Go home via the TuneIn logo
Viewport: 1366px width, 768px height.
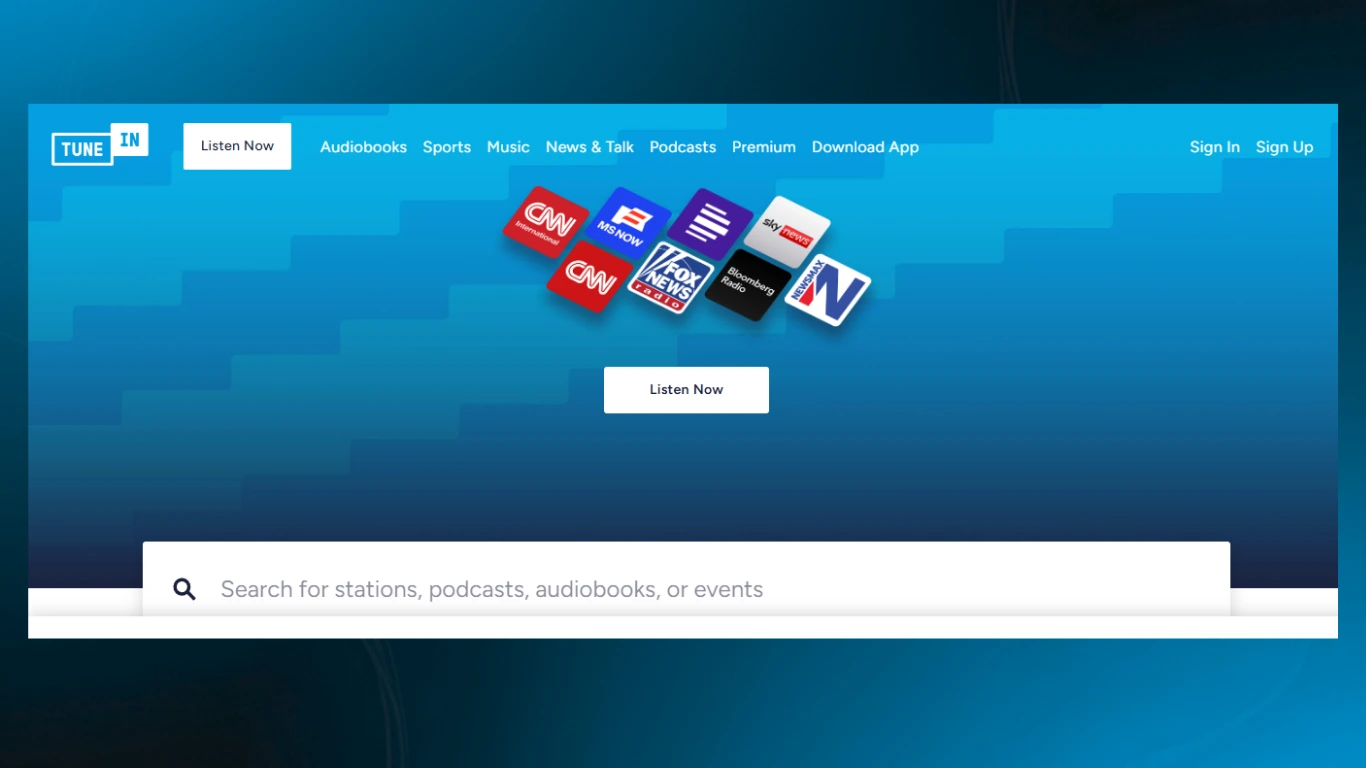100,146
